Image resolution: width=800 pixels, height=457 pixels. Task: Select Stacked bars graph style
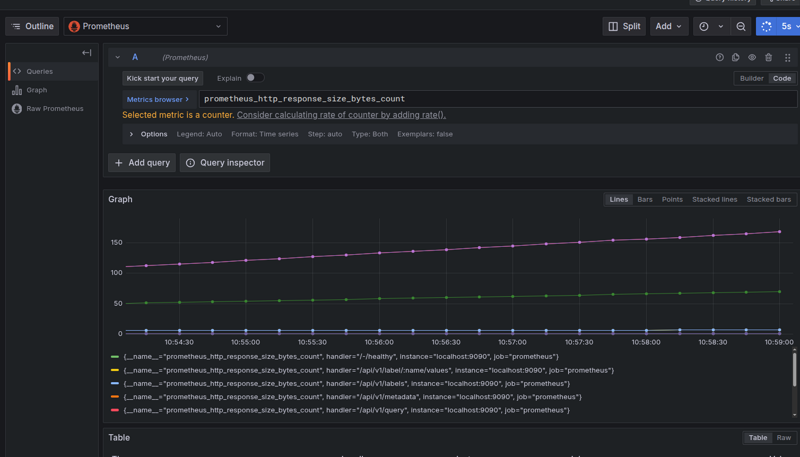pyautogui.click(x=768, y=199)
